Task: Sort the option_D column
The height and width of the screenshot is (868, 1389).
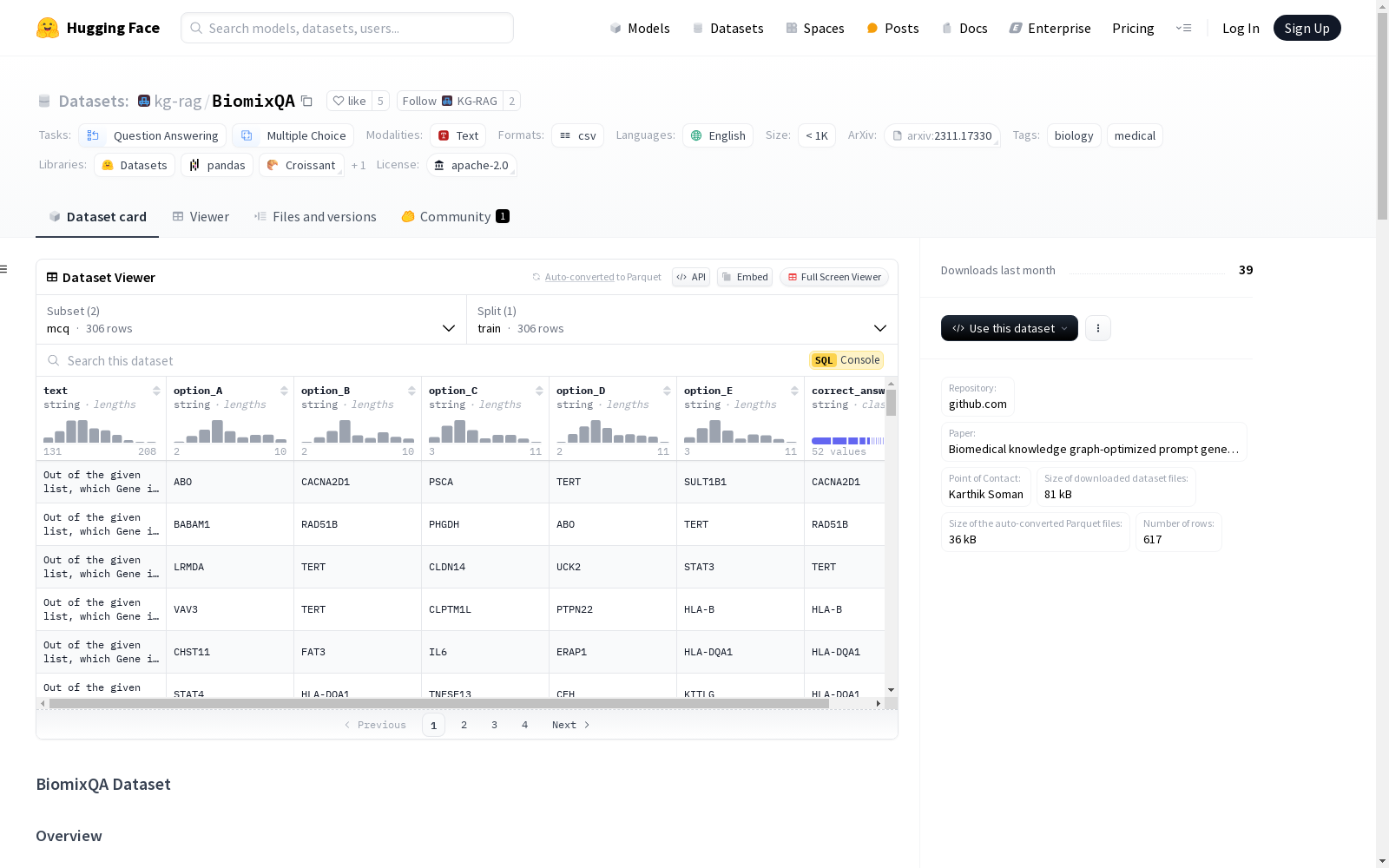Action: click(x=667, y=391)
